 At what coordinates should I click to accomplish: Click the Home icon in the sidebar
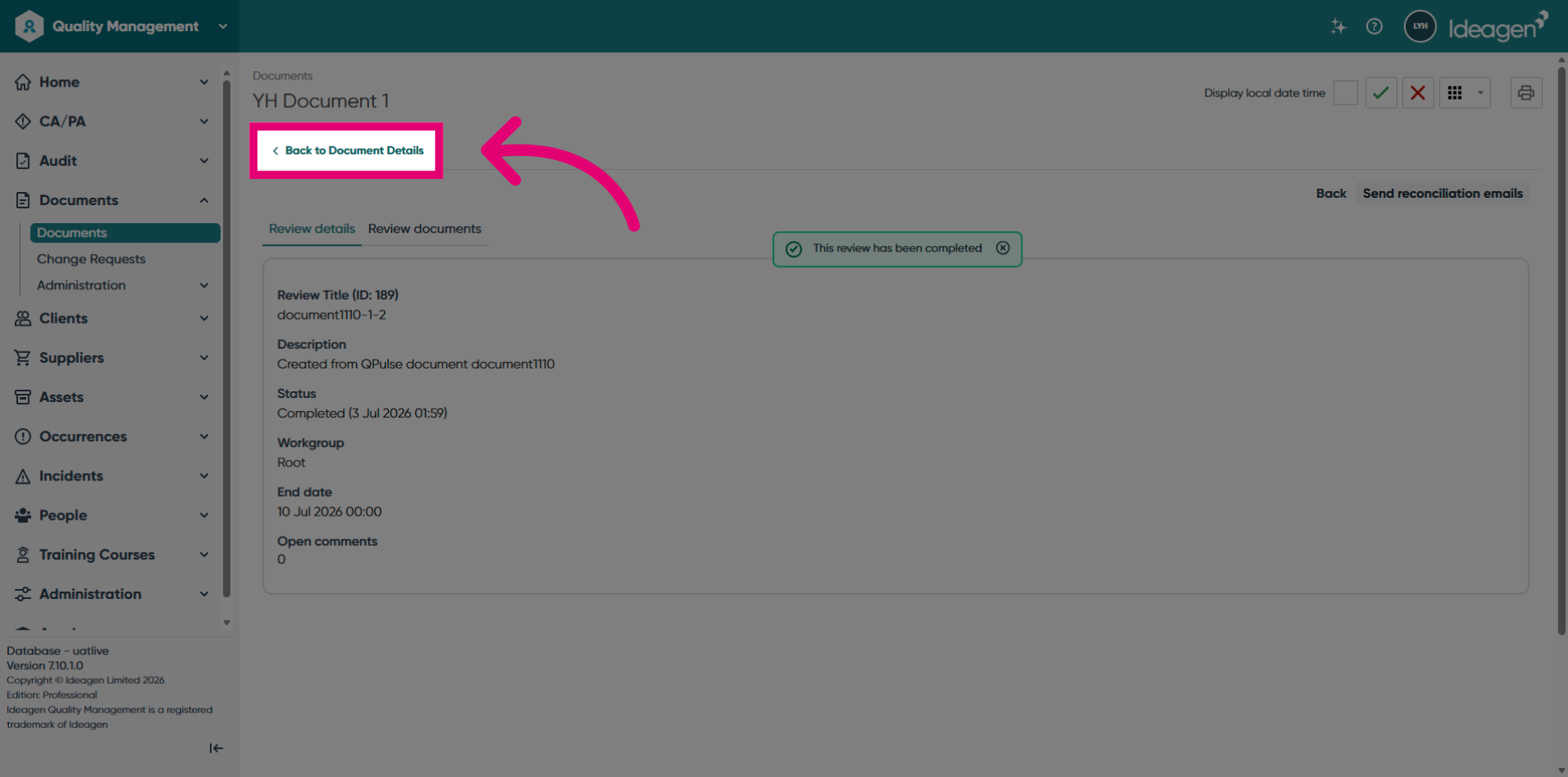(x=23, y=82)
